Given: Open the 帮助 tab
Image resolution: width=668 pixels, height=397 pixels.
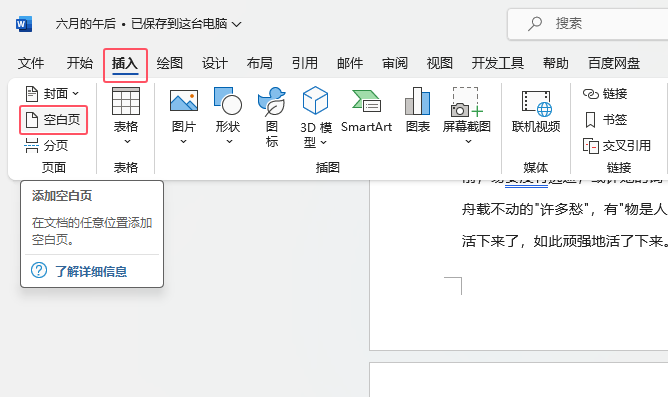Looking at the screenshot, I should [x=556, y=63].
